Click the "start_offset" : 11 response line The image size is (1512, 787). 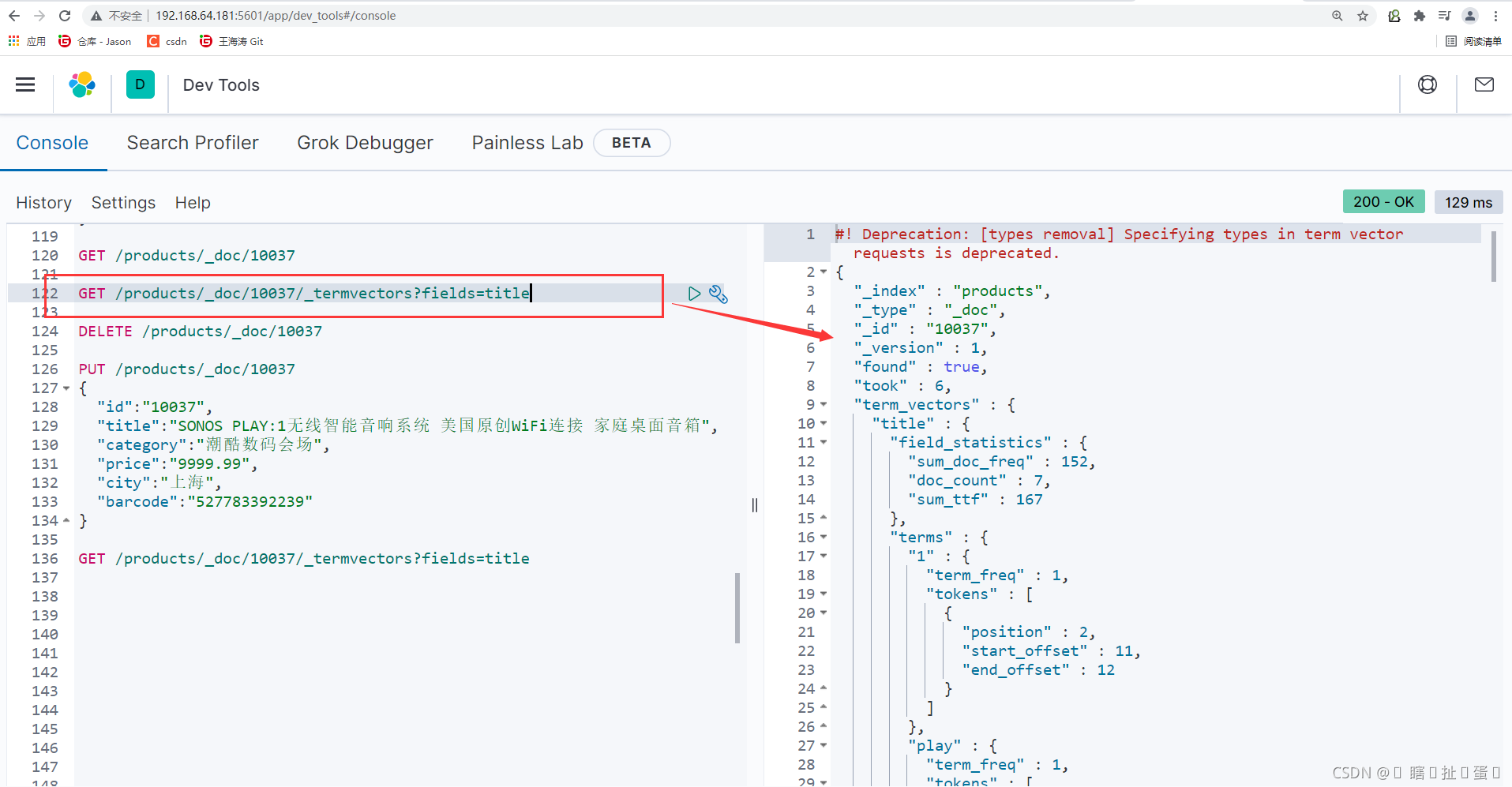[x=1051, y=651]
